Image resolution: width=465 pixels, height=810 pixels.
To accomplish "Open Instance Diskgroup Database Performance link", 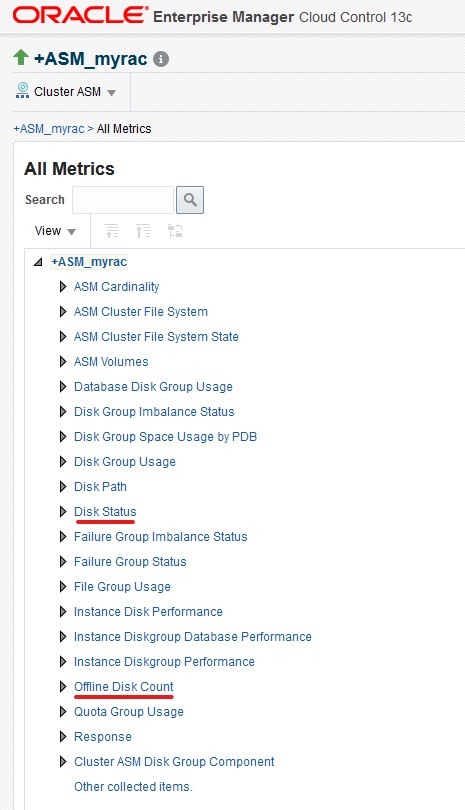I will pyautogui.click(x=193, y=636).
